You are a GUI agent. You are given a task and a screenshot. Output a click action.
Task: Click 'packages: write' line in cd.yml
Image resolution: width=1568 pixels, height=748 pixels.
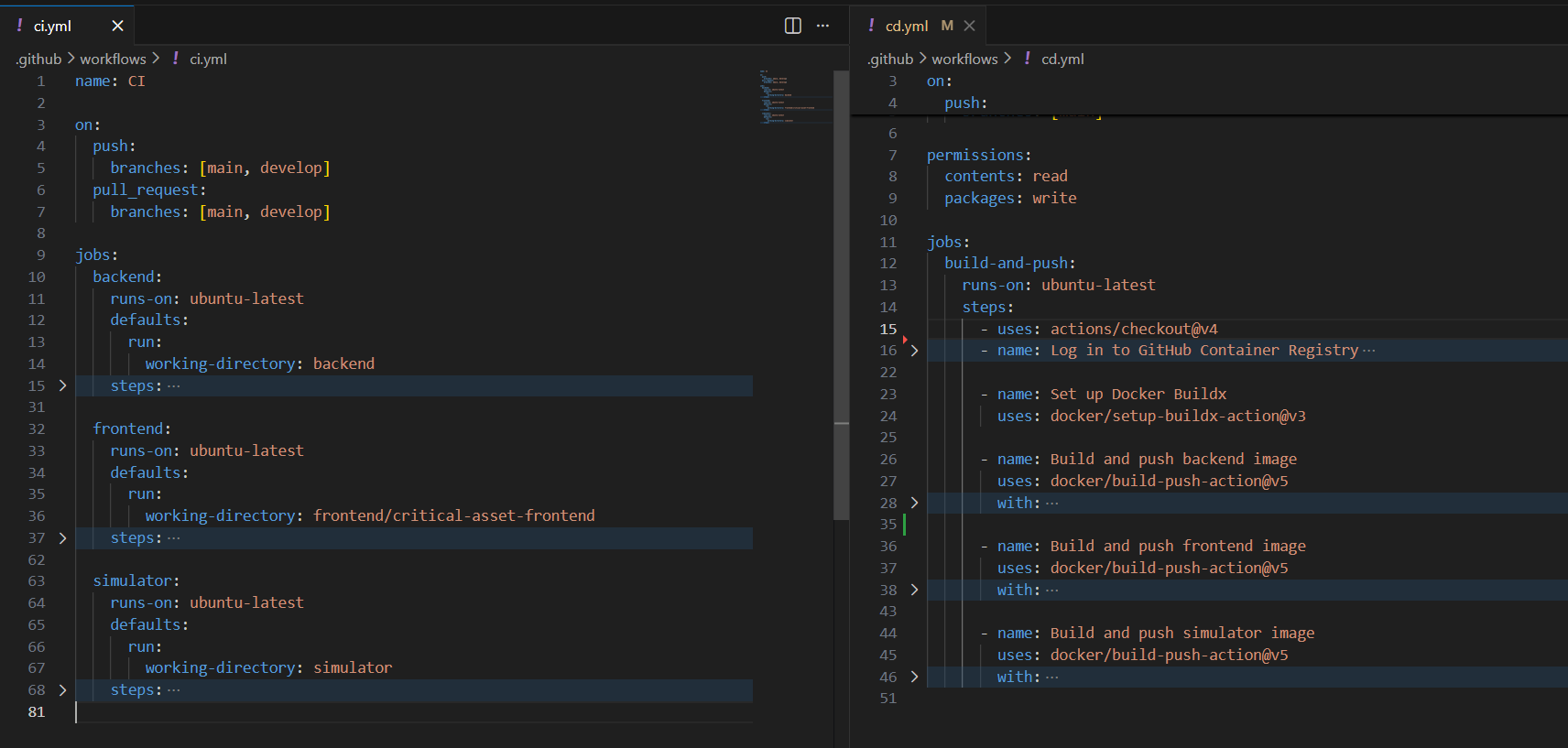pos(1011,198)
